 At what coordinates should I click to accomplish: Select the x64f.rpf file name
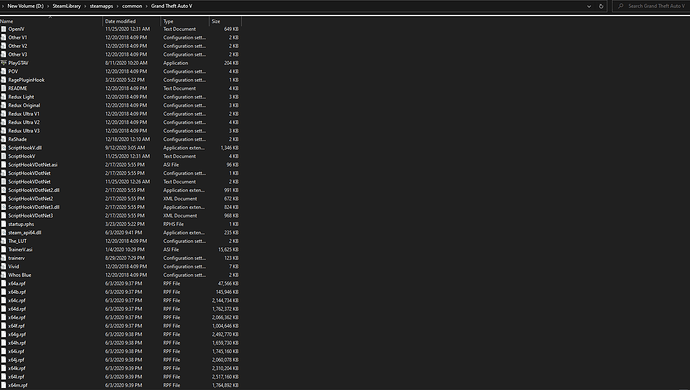[16, 326]
